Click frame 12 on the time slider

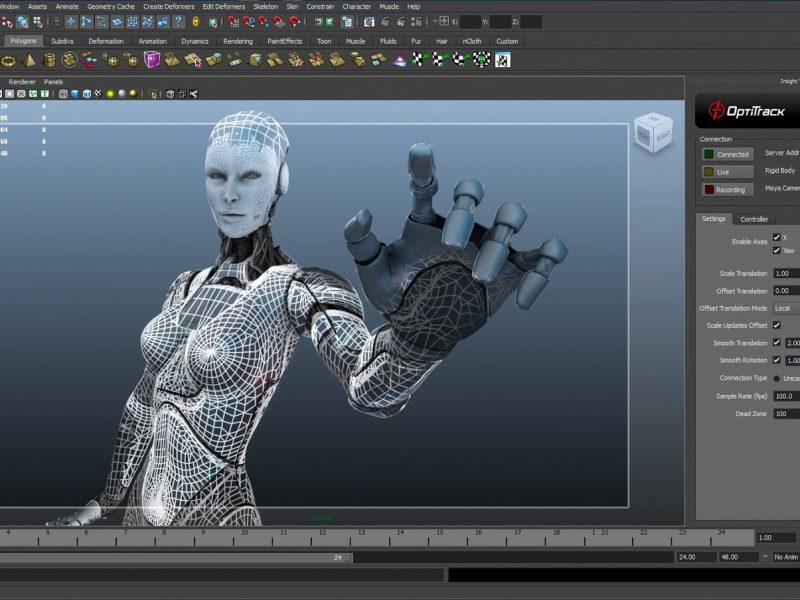click(322, 533)
